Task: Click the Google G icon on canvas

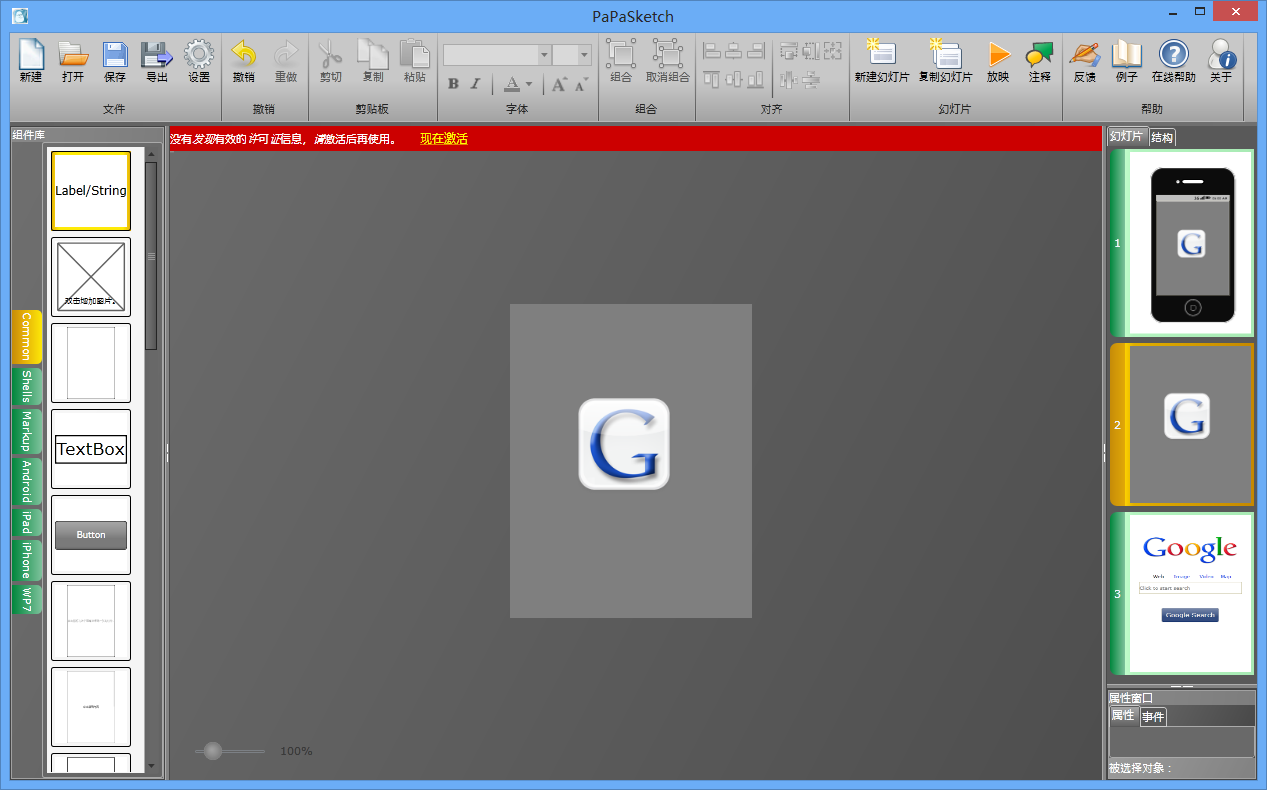Action: [x=624, y=444]
